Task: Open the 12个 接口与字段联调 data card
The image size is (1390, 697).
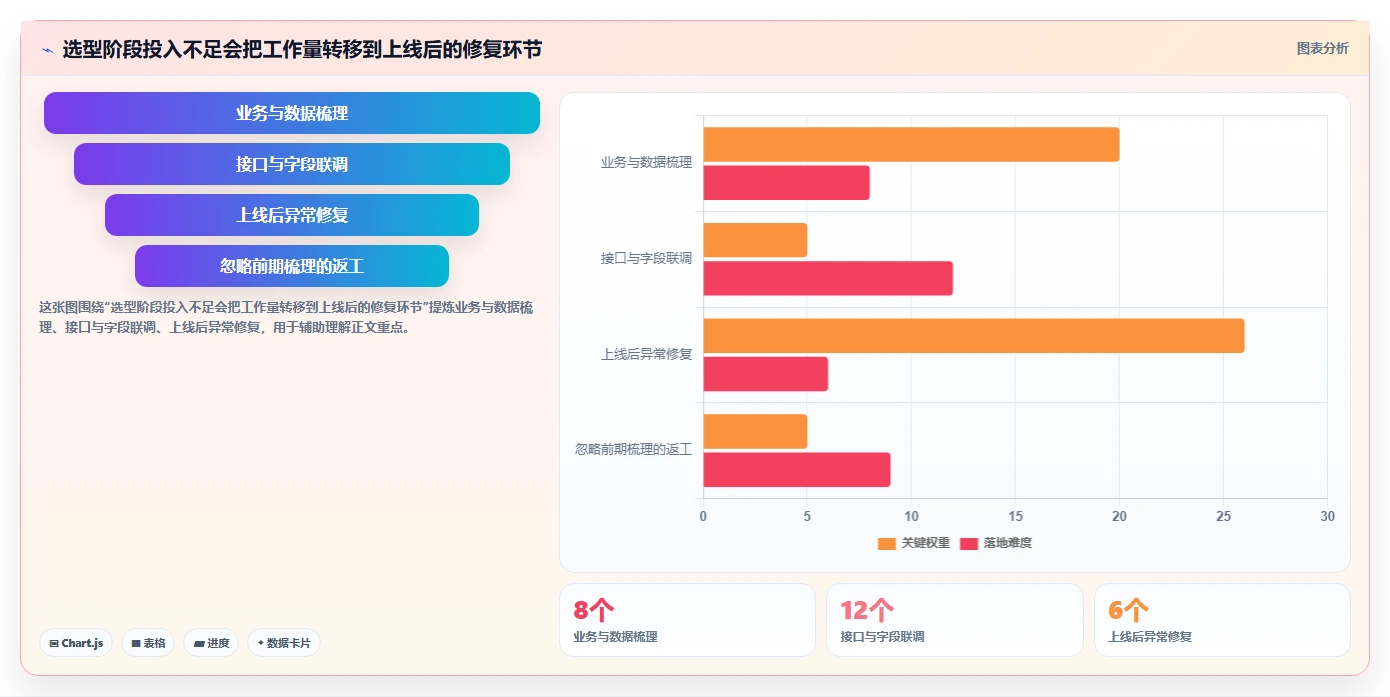Action: [955, 620]
